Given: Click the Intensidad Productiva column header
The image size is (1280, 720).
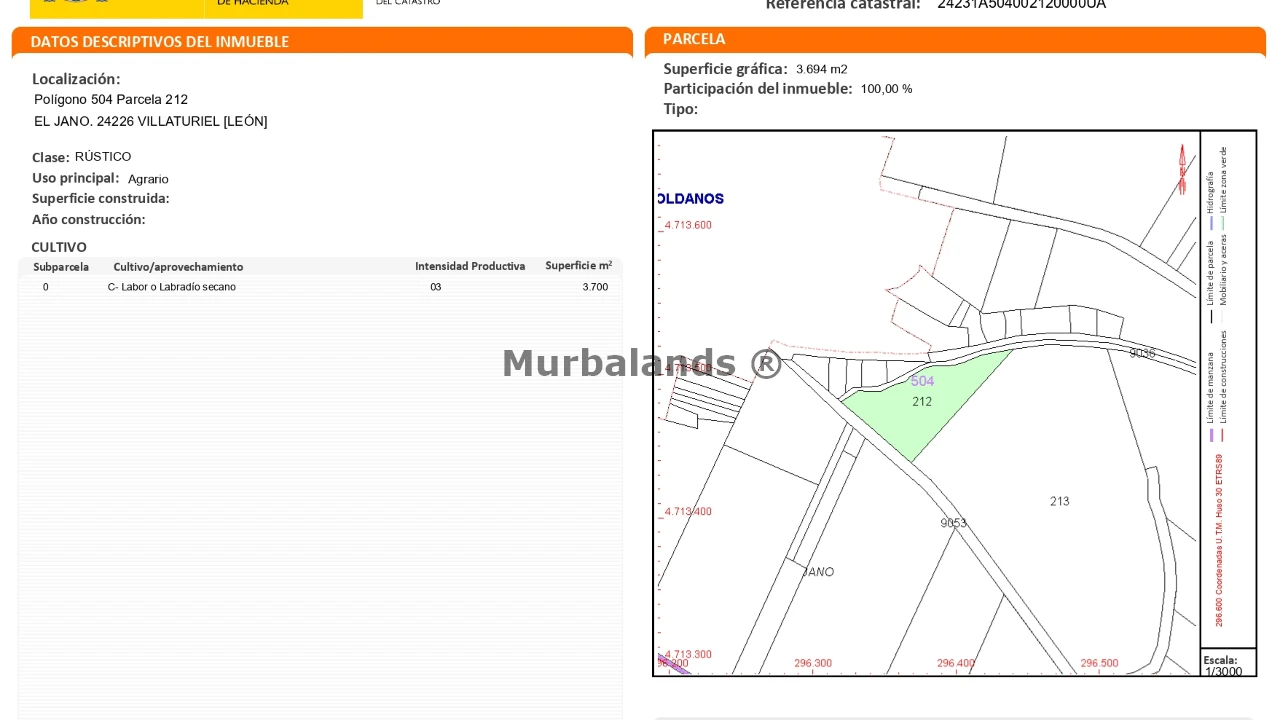Looking at the screenshot, I should pyautogui.click(x=470, y=266).
